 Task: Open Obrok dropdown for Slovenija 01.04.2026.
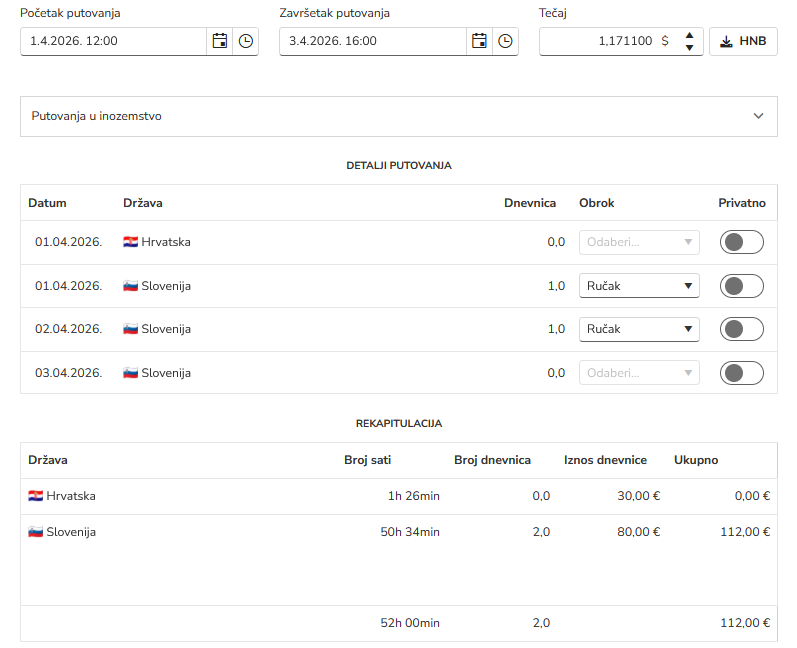coord(639,286)
